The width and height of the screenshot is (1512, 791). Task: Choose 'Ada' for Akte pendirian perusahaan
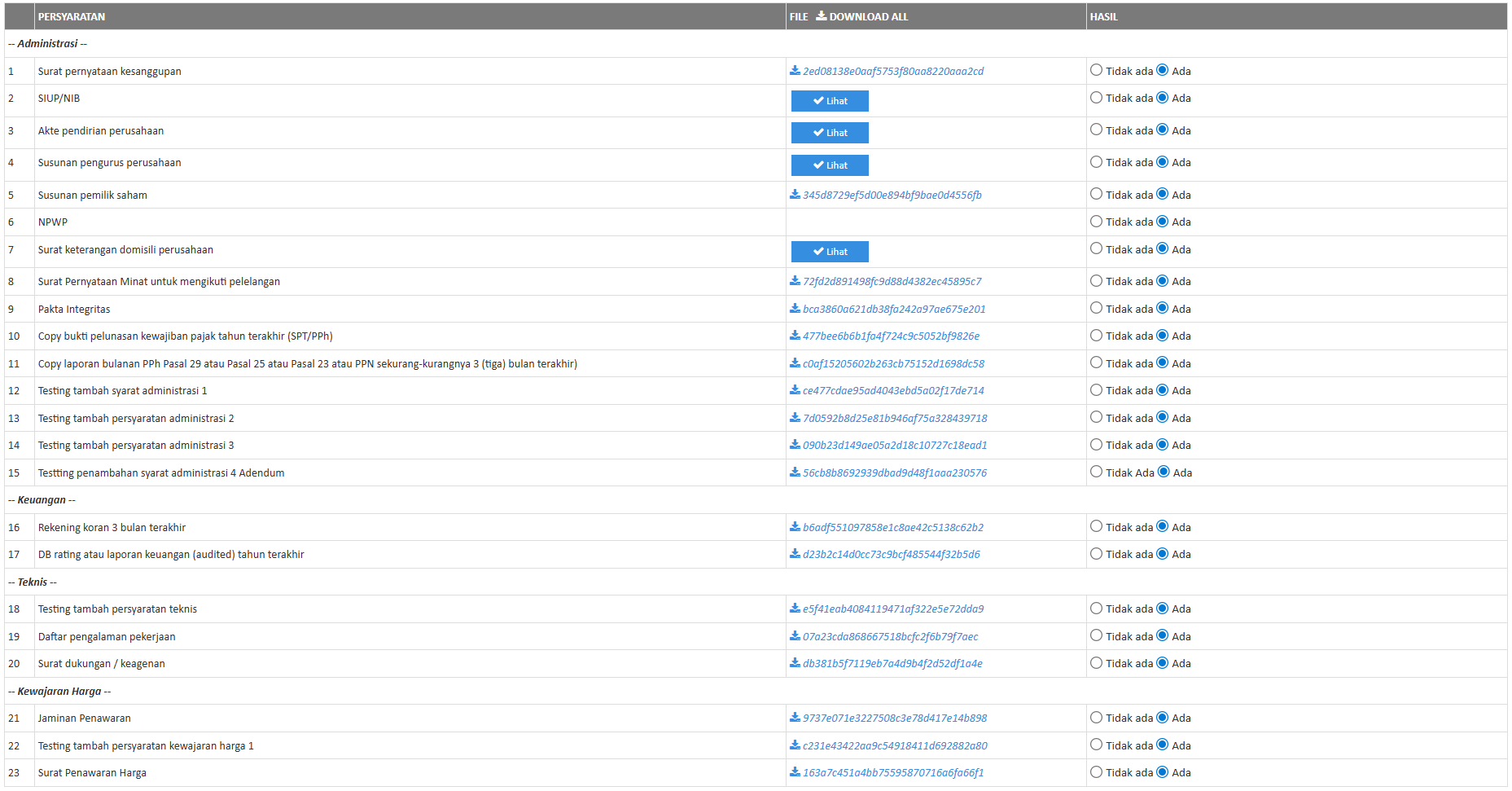click(x=1163, y=130)
